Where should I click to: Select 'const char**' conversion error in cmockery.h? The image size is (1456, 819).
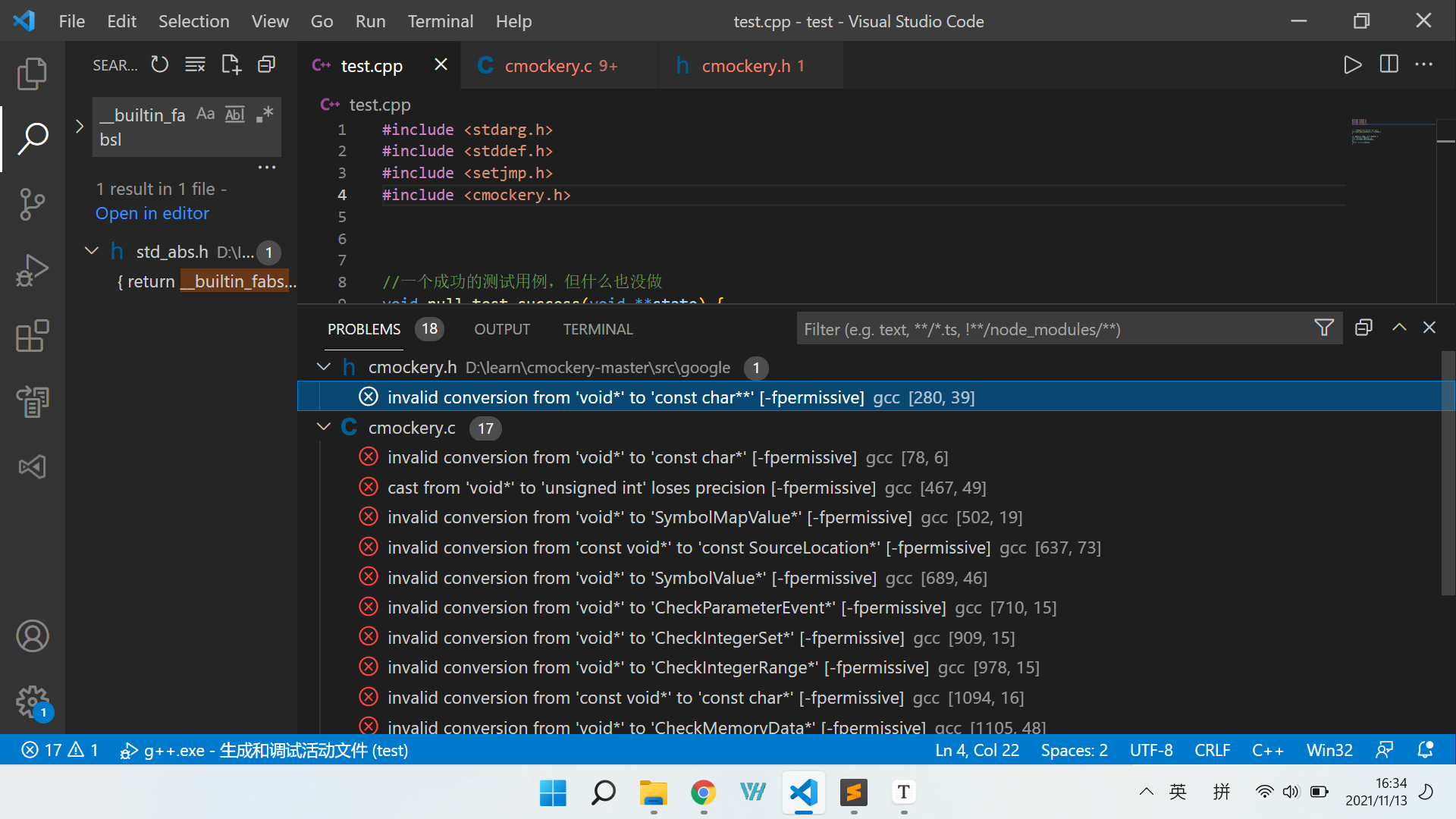point(876,397)
